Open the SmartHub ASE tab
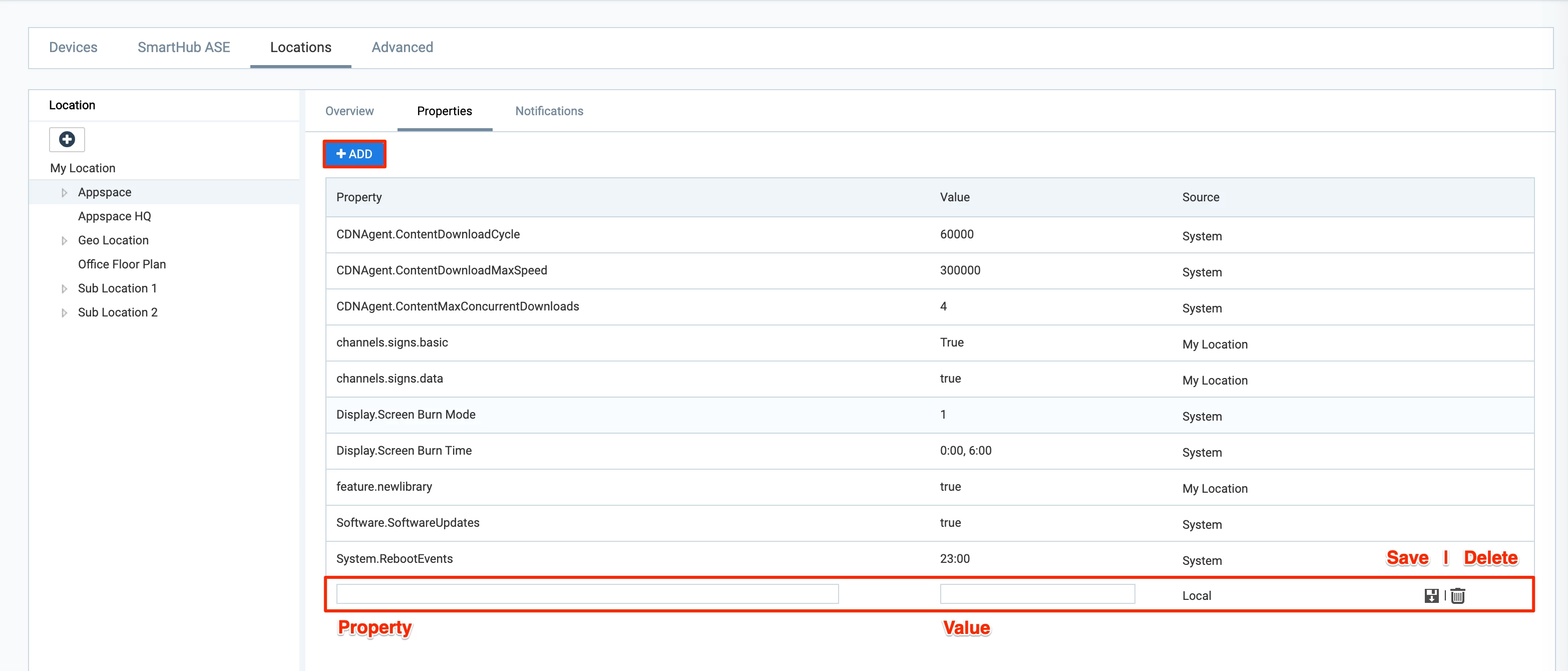This screenshot has width=1568, height=671. click(x=184, y=48)
